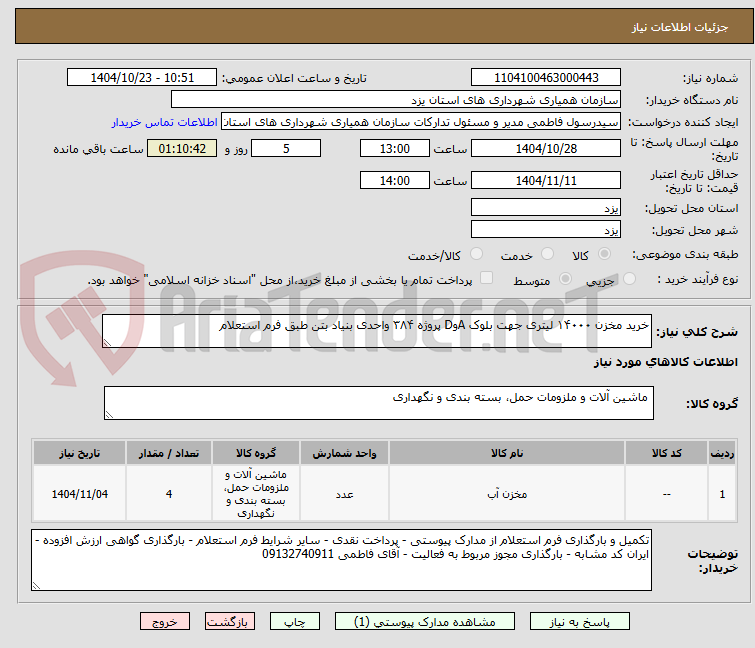
Task: Toggle the اسناد خزانه اسلامی payment checkbox
Action: pyautogui.click(x=487, y=278)
